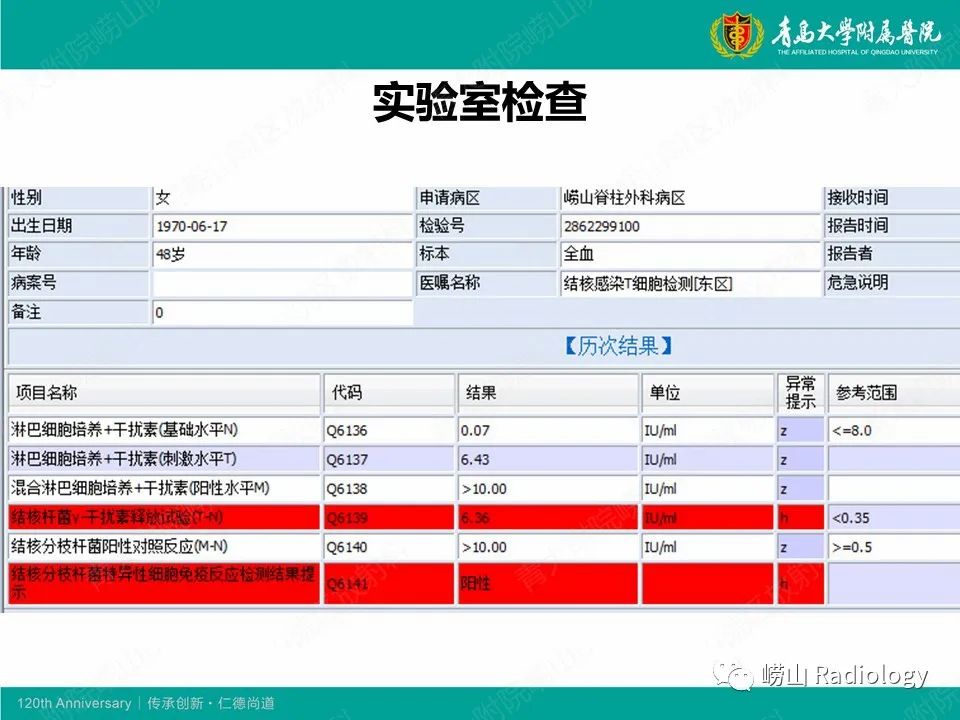
Task: Click the 结核感染T细胞检测[东区] field
Action: click(x=690, y=283)
